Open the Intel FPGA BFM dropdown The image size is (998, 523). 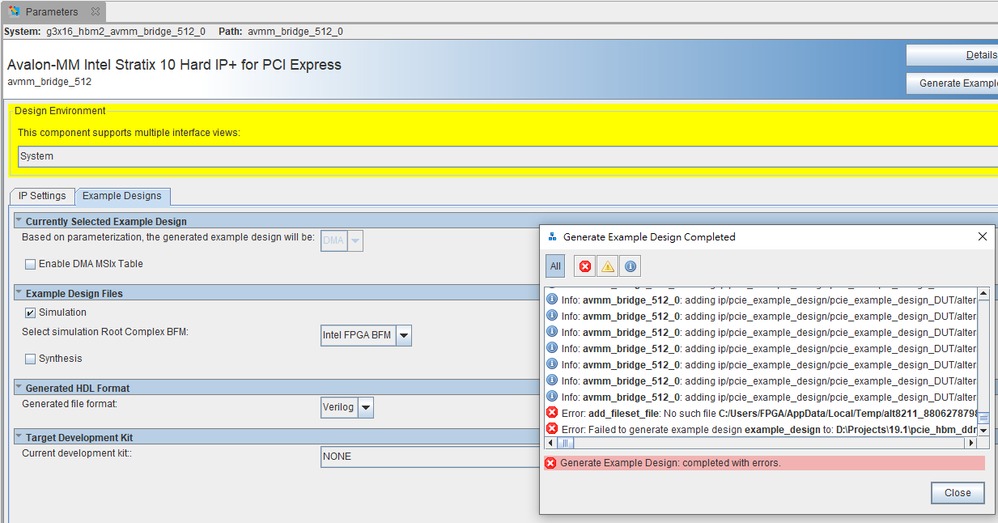[x=404, y=335]
